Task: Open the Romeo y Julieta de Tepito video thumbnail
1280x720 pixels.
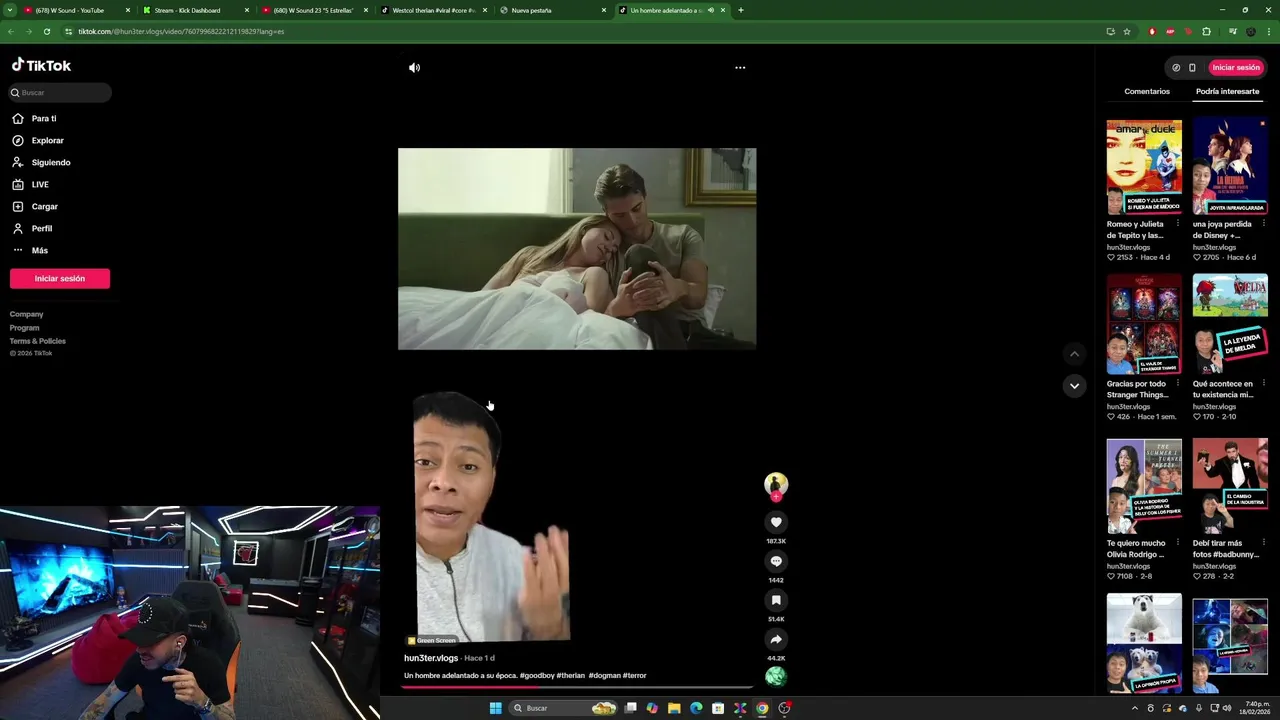Action: coord(1144,167)
